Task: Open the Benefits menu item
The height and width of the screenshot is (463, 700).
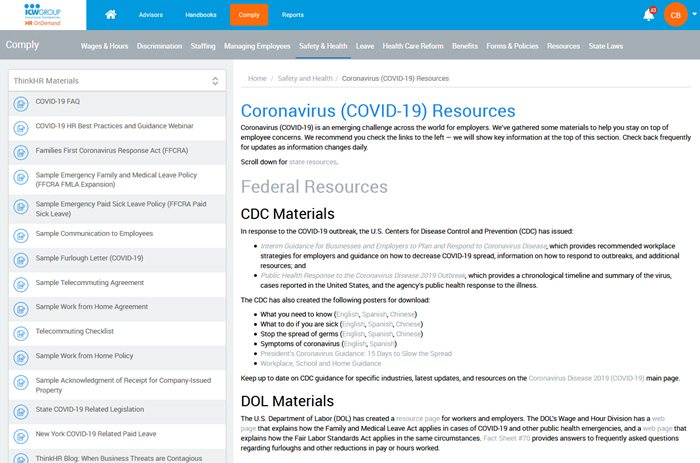Action: [465, 46]
